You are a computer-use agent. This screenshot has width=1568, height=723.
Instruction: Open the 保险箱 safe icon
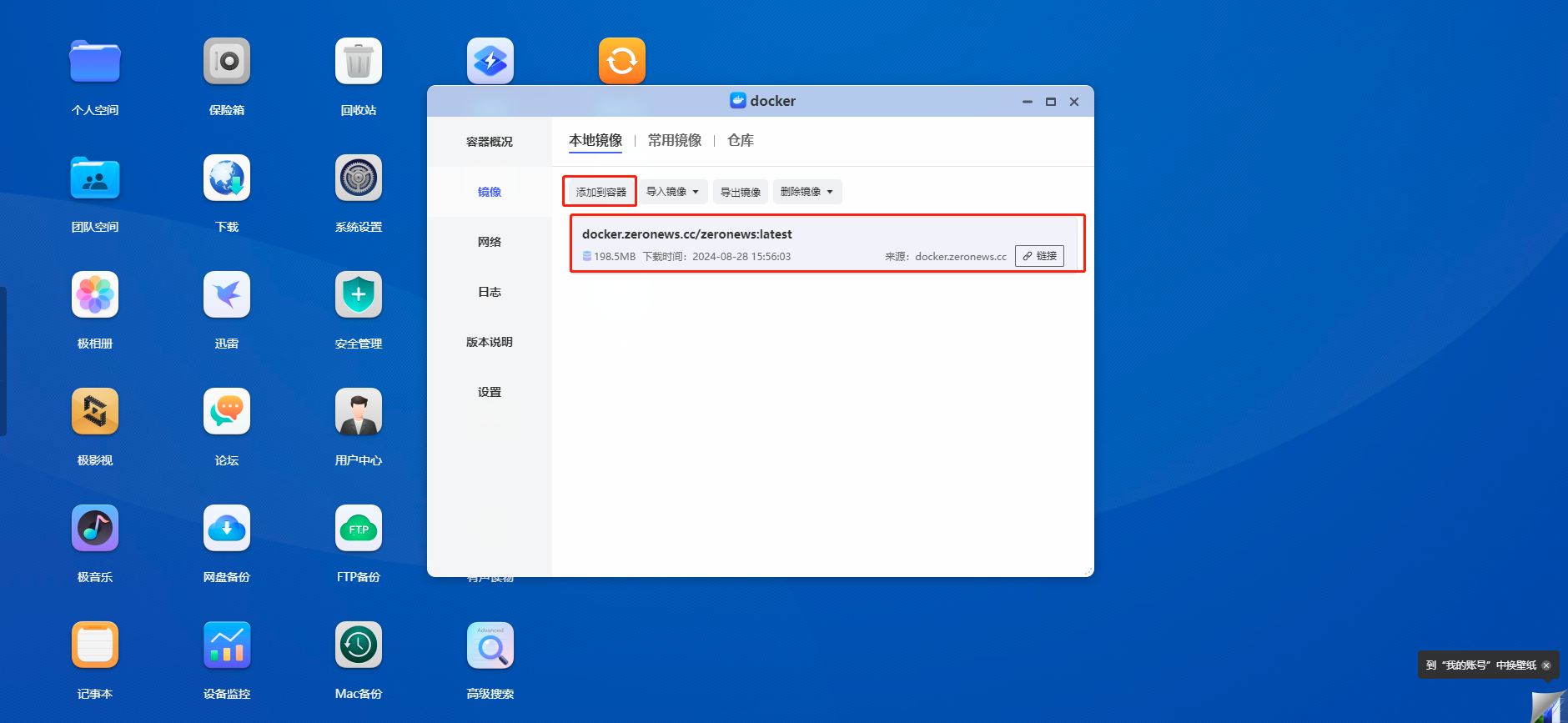pos(227,61)
